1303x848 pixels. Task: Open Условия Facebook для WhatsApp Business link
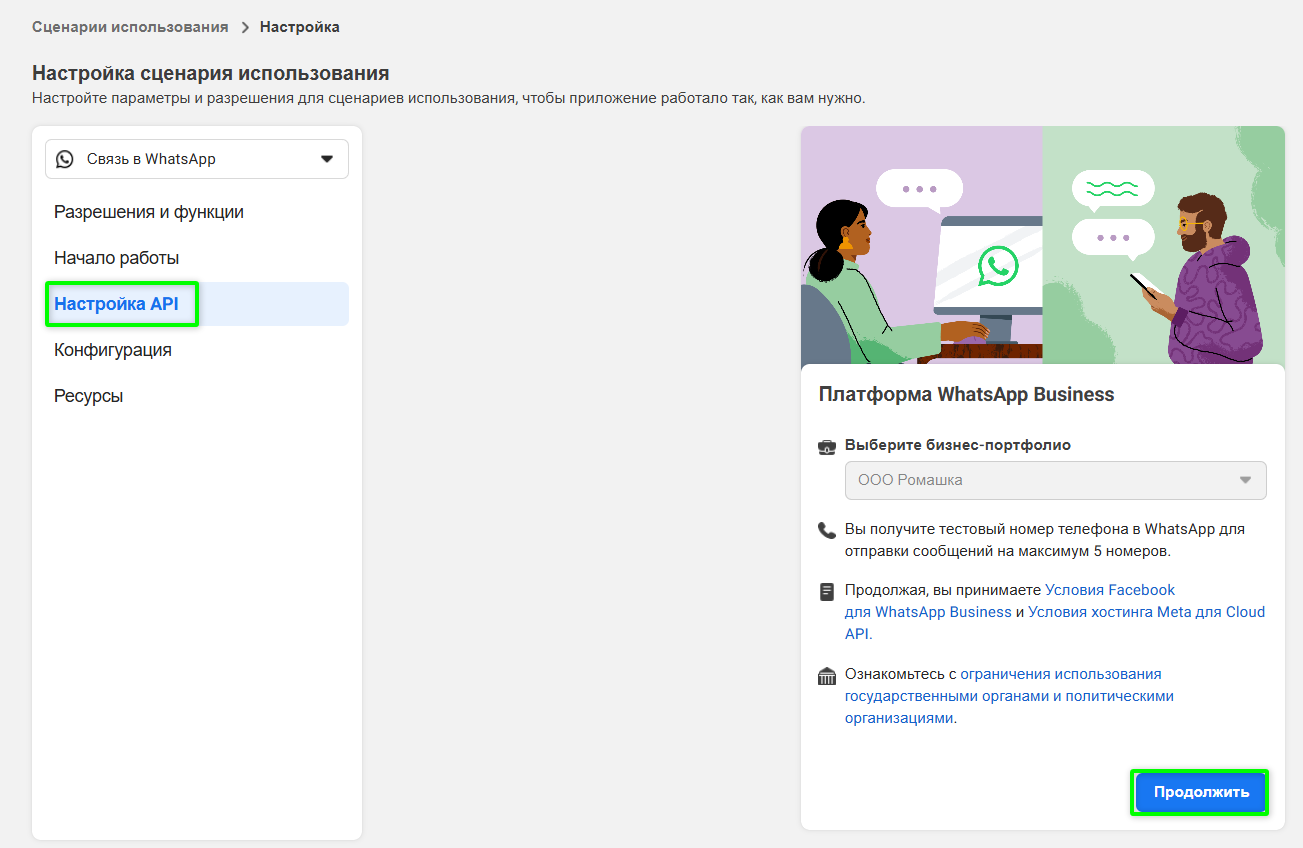(x=1110, y=590)
